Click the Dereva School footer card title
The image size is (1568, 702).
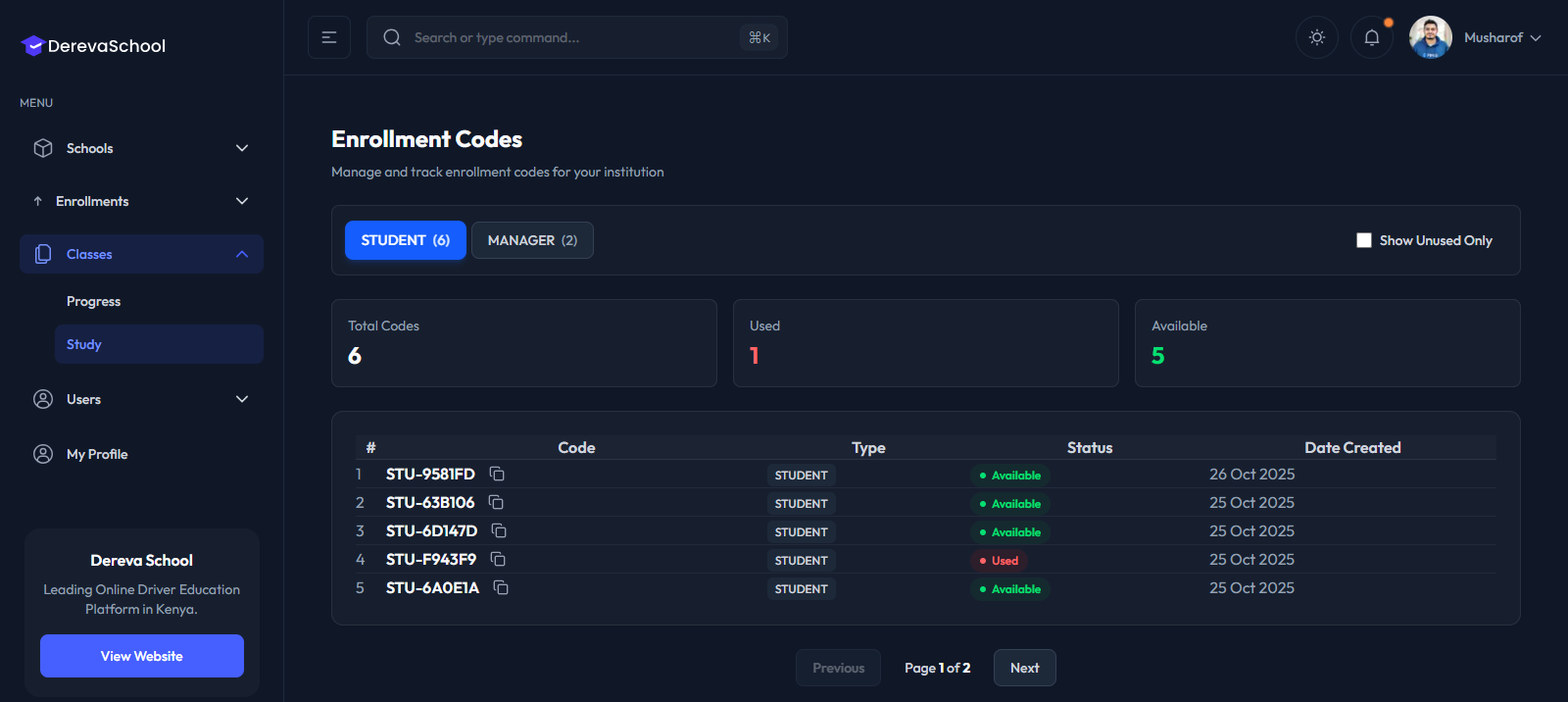[142, 560]
